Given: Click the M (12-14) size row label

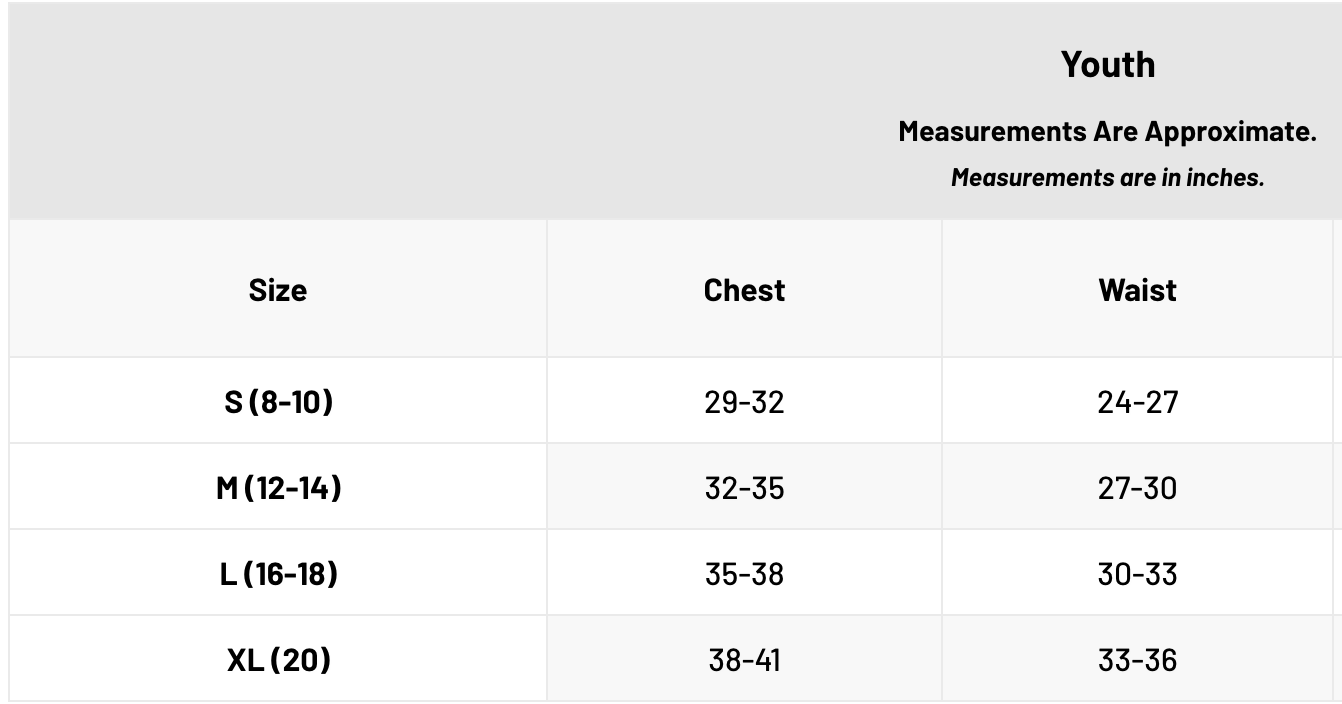Looking at the screenshot, I should (x=278, y=488).
